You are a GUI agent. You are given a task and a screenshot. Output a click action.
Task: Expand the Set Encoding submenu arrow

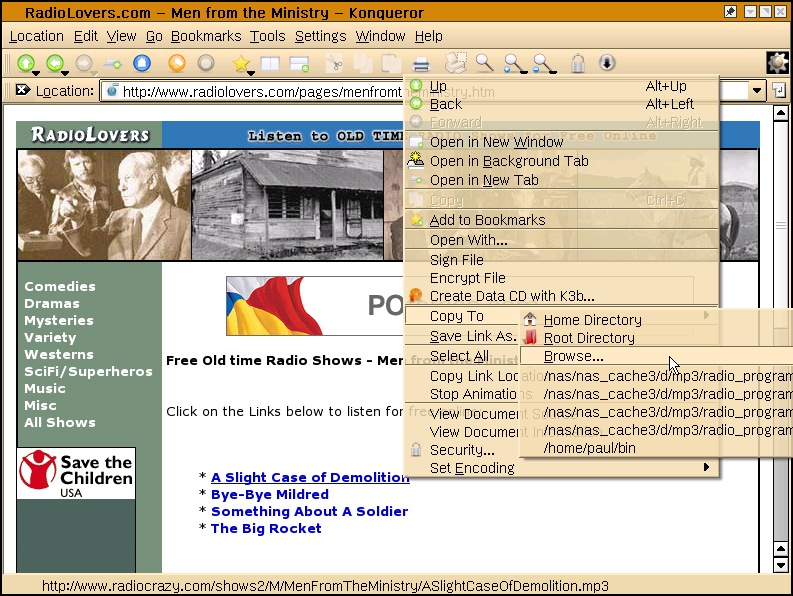pos(707,467)
